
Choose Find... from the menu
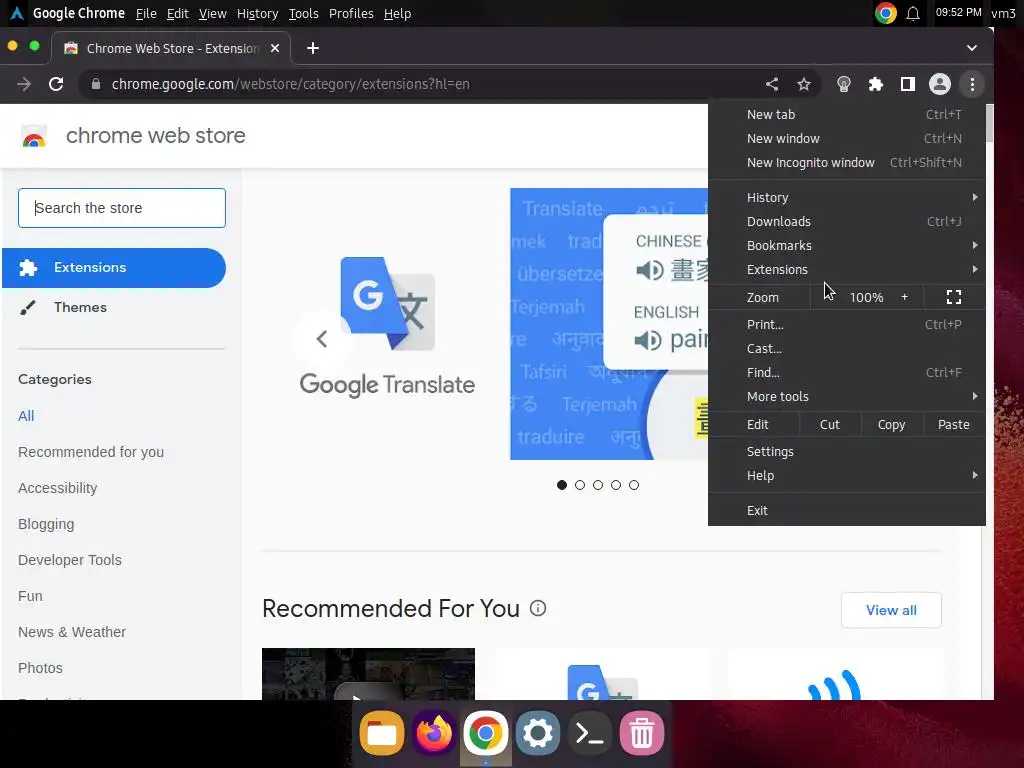tap(846, 373)
